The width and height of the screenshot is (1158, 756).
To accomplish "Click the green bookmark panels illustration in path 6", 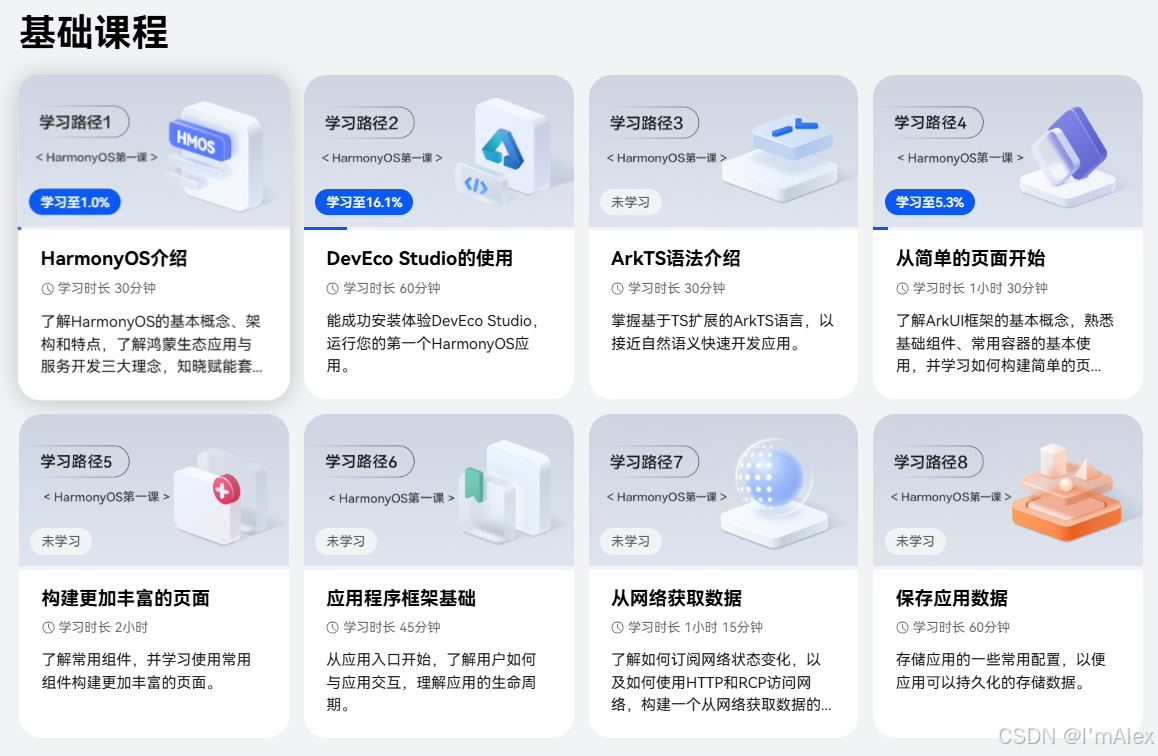I will 504,491.
